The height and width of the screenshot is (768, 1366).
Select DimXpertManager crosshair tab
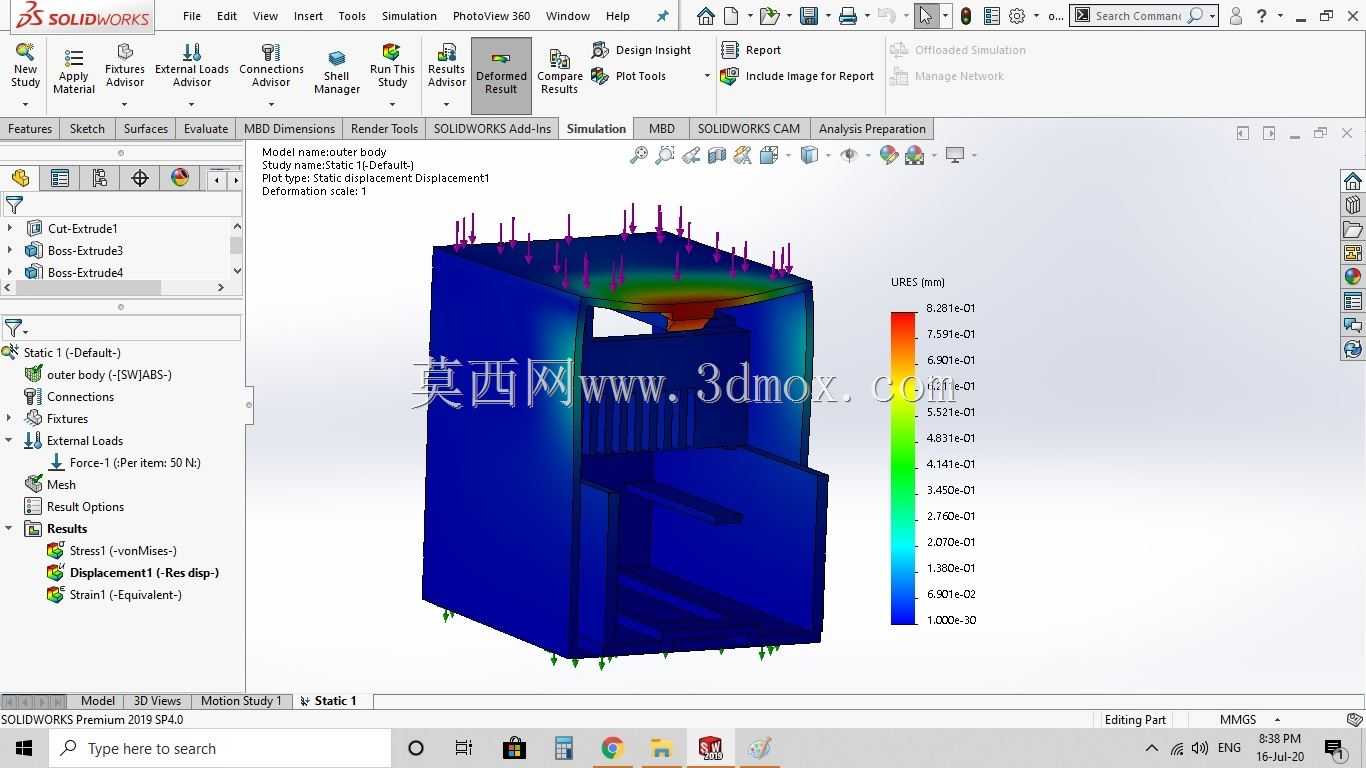coord(140,178)
